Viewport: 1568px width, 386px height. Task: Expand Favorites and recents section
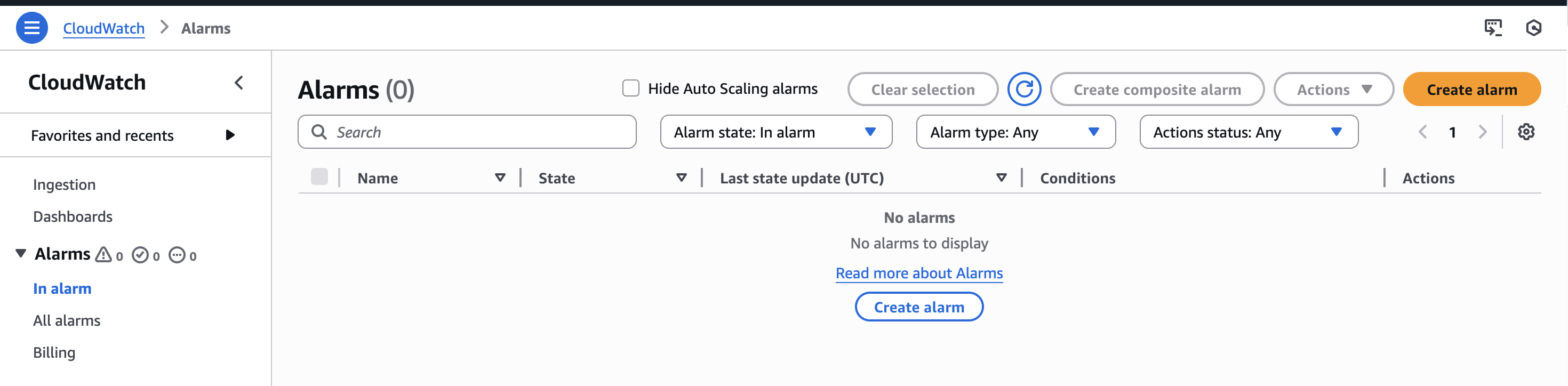tap(229, 135)
